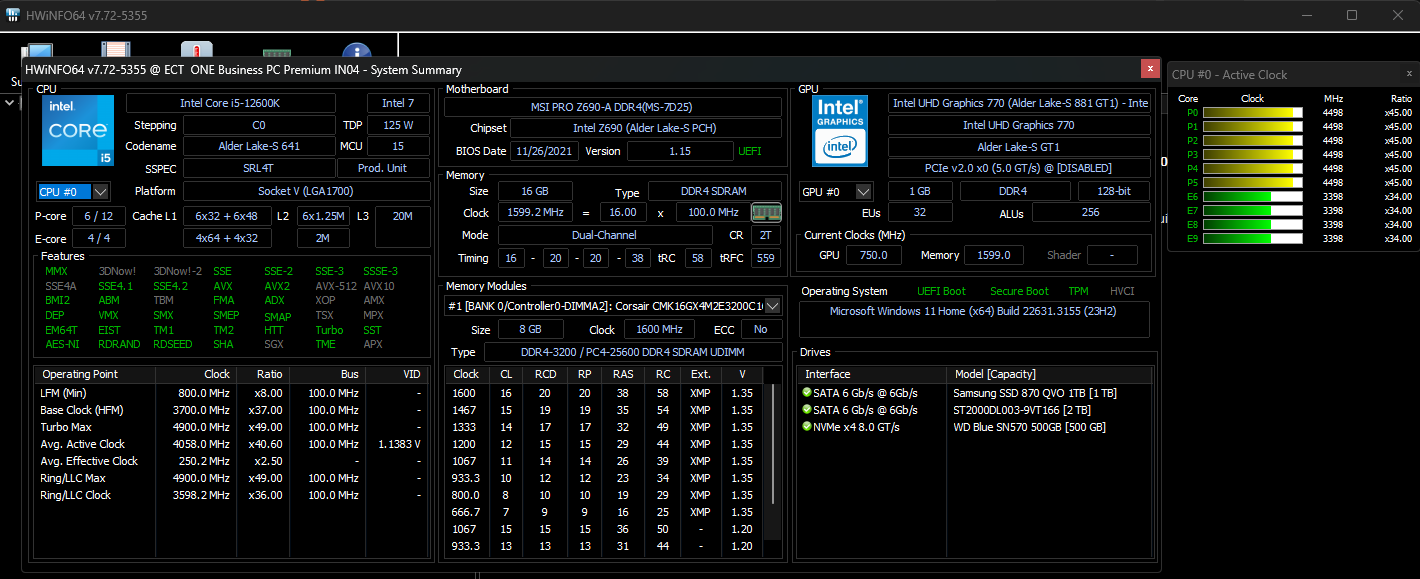Image resolution: width=1420 pixels, height=579 pixels.
Task: Collapse the tree chevron in main window
Action: (9, 102)
